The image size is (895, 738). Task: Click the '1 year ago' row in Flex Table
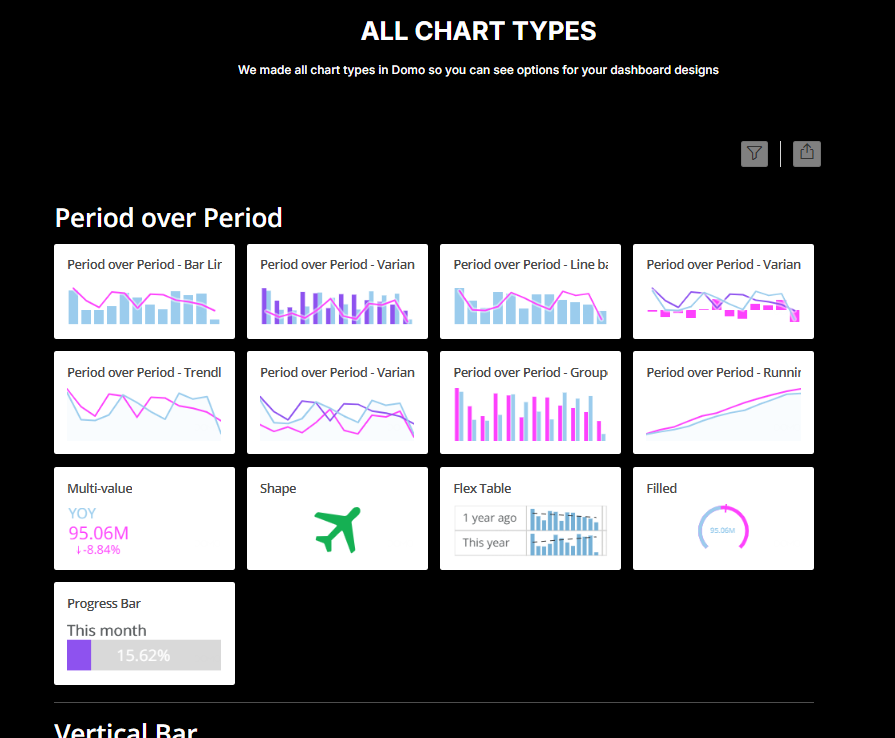[x=490, y=518]
